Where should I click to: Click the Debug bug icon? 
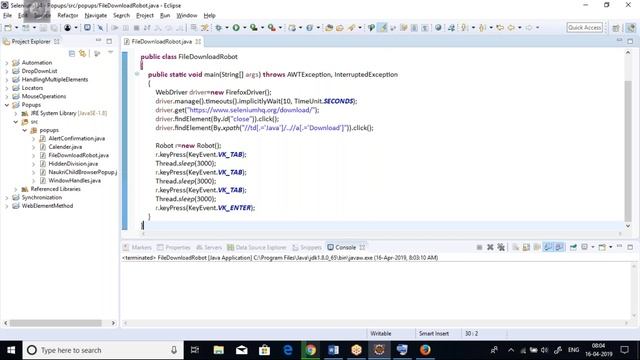click(219, 28)
